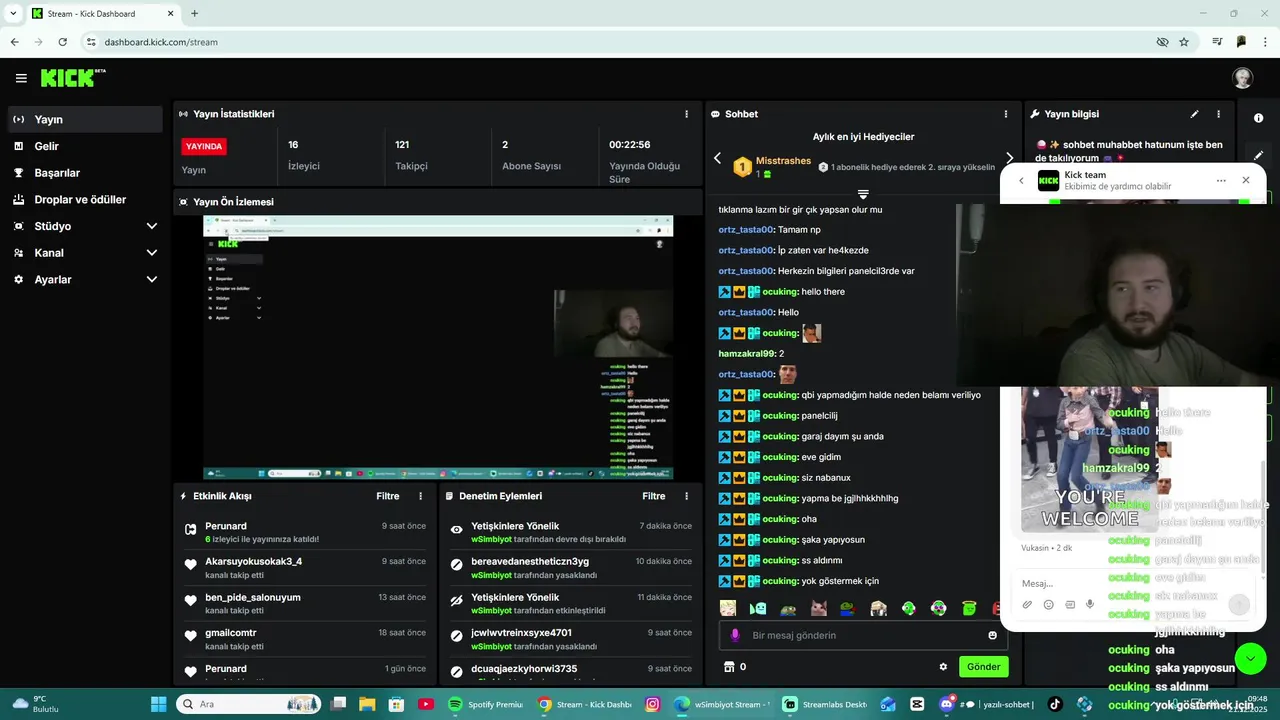Click the Windows taskbar search box

tap(248, 704)
